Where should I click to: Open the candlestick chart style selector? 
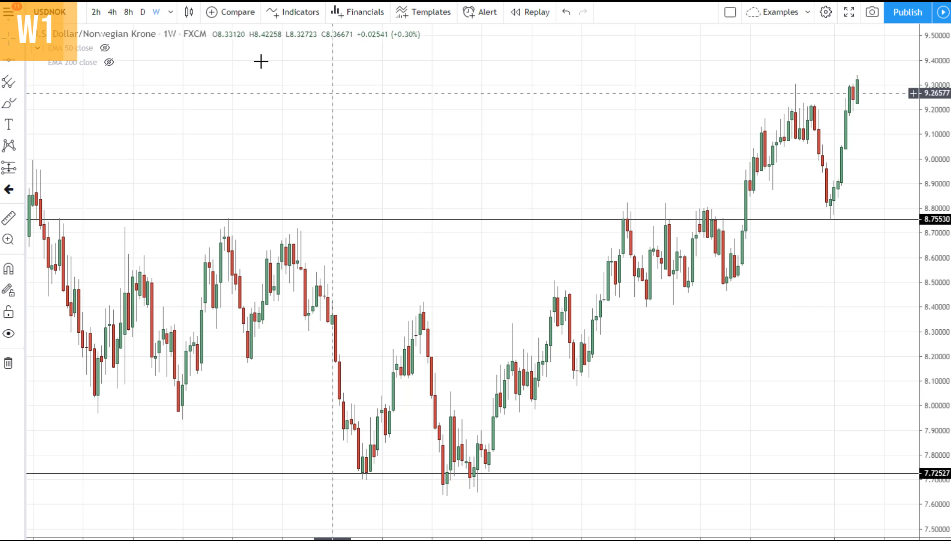click(x=188, y=12)
